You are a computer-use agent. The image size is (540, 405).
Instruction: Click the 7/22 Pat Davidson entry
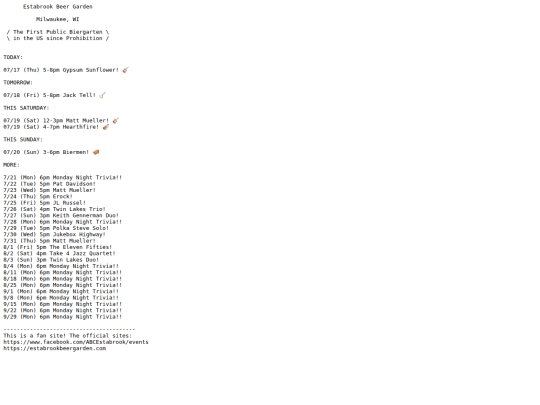point(50,184)
